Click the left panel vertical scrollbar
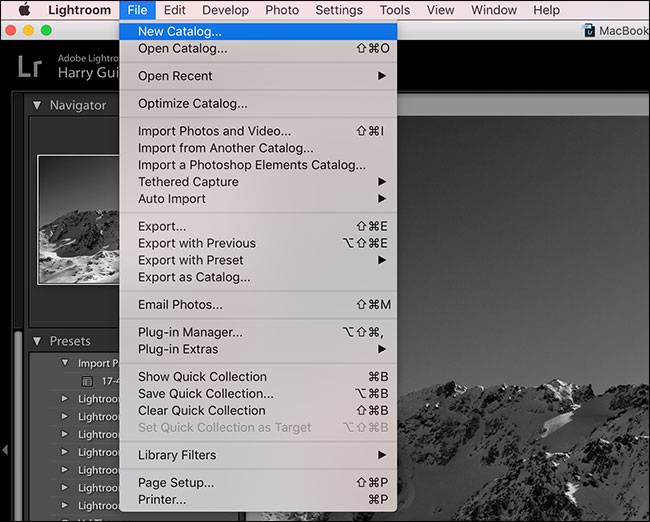The height and width of the screenshot is (522, 650). point(18,420)
